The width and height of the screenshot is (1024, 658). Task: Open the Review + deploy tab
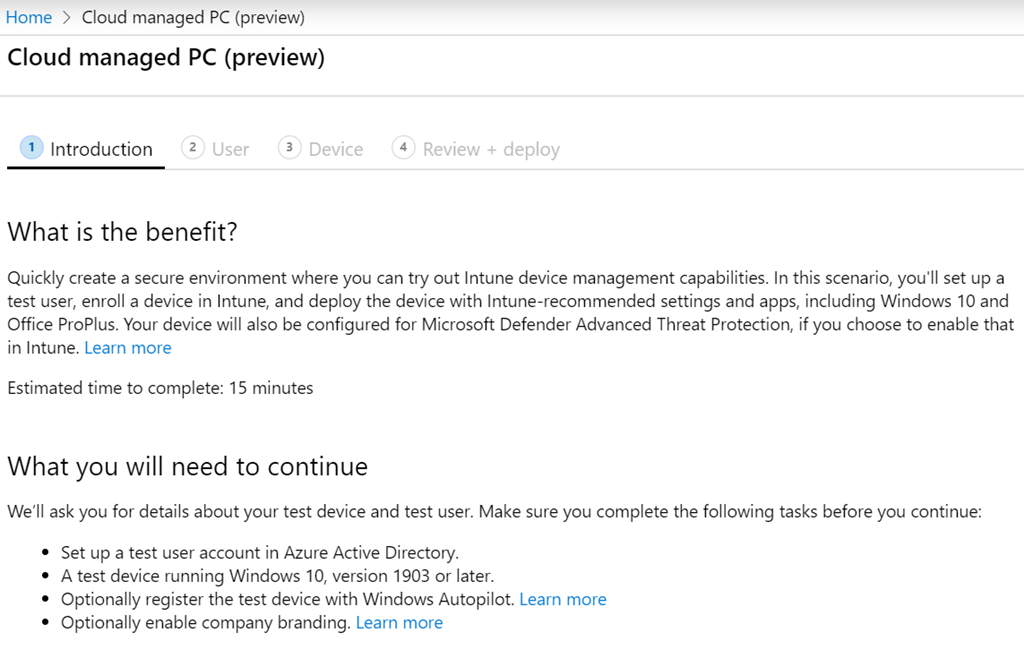pyautogui.click(x=491, y=149)
